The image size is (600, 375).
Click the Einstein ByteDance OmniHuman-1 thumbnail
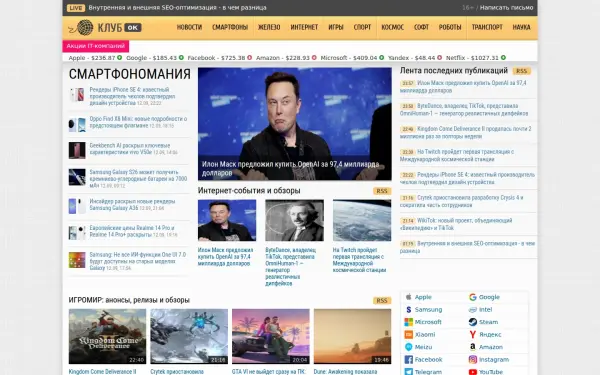(x=294, y=220)
